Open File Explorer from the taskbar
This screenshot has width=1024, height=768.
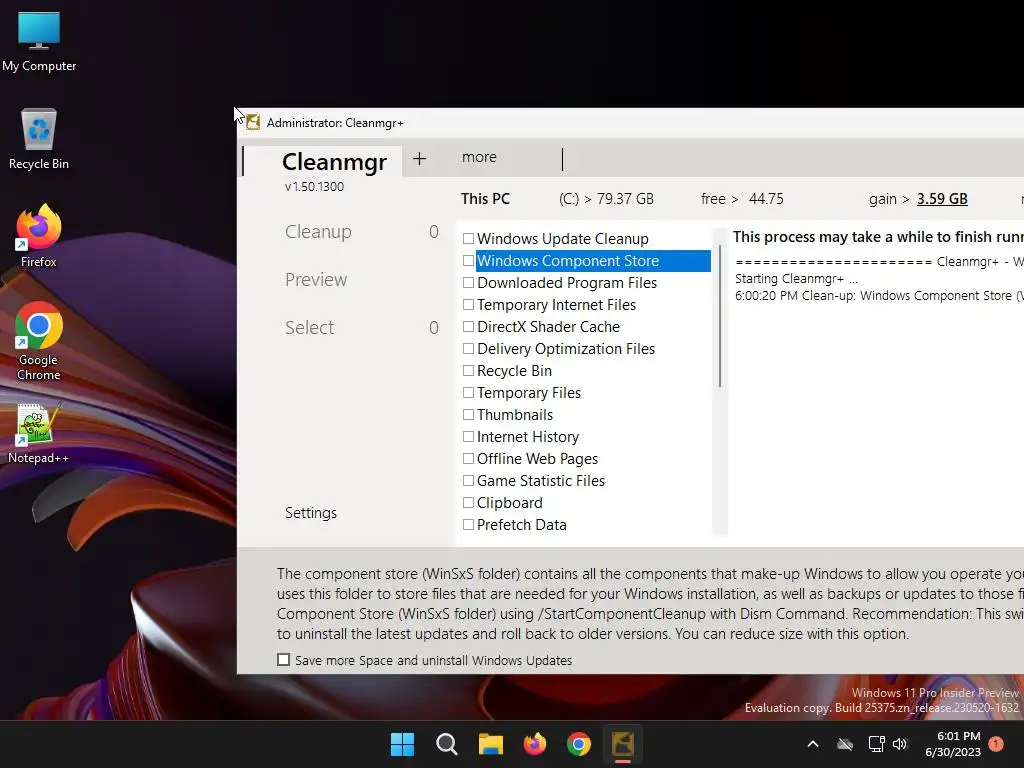490,744
